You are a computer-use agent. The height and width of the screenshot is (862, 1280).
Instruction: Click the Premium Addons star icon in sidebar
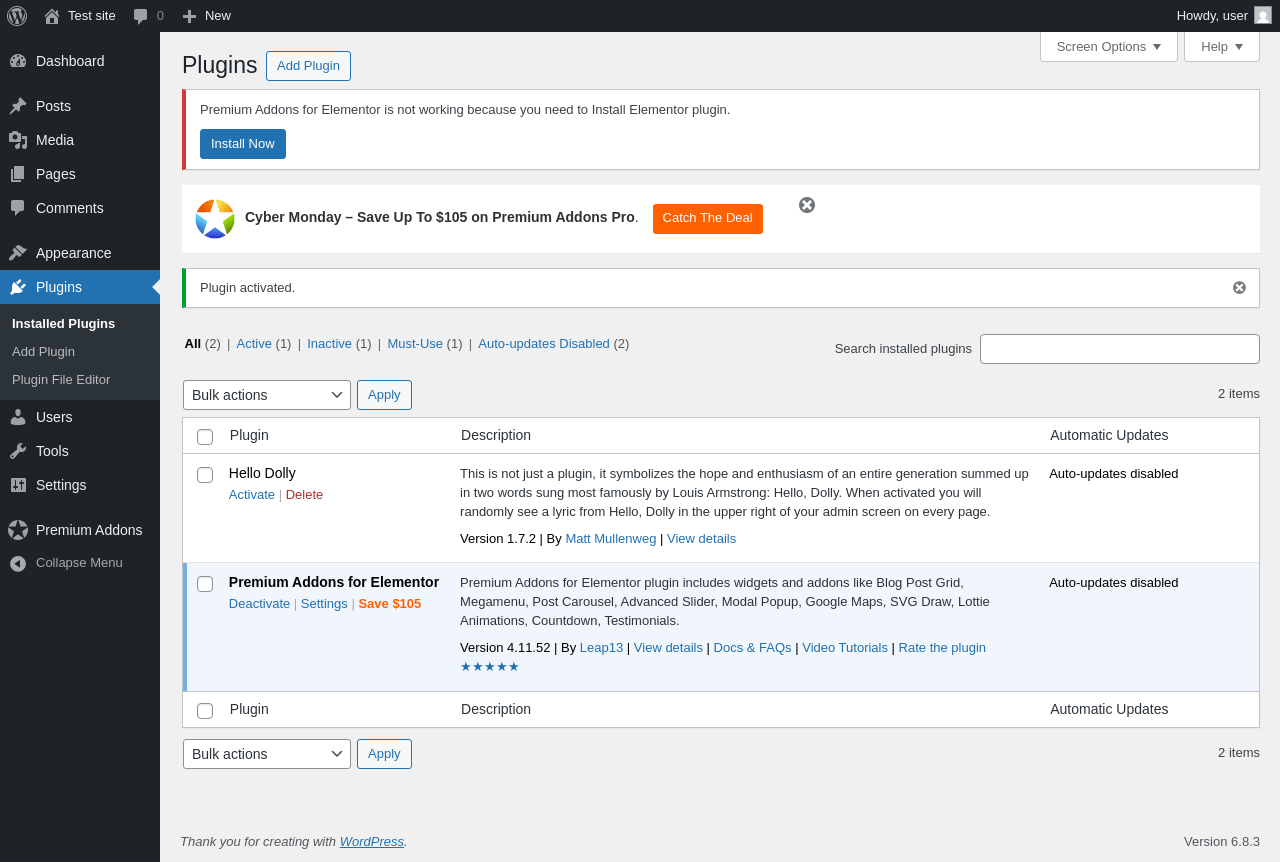(x=18, y=530)
